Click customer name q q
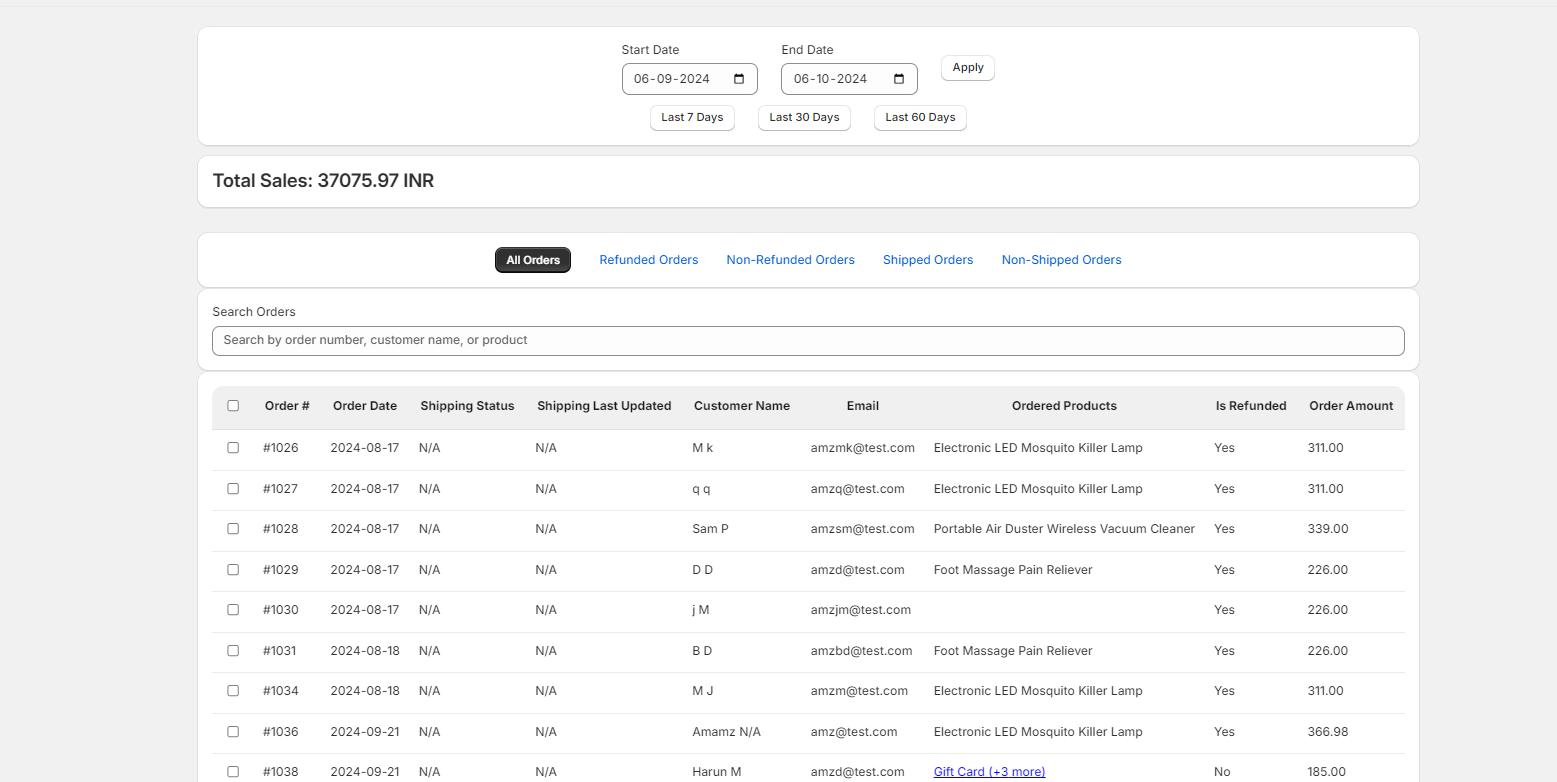The width and height of the screenshot is (1557, 782). pyautogui.click(x=701, y=489)
